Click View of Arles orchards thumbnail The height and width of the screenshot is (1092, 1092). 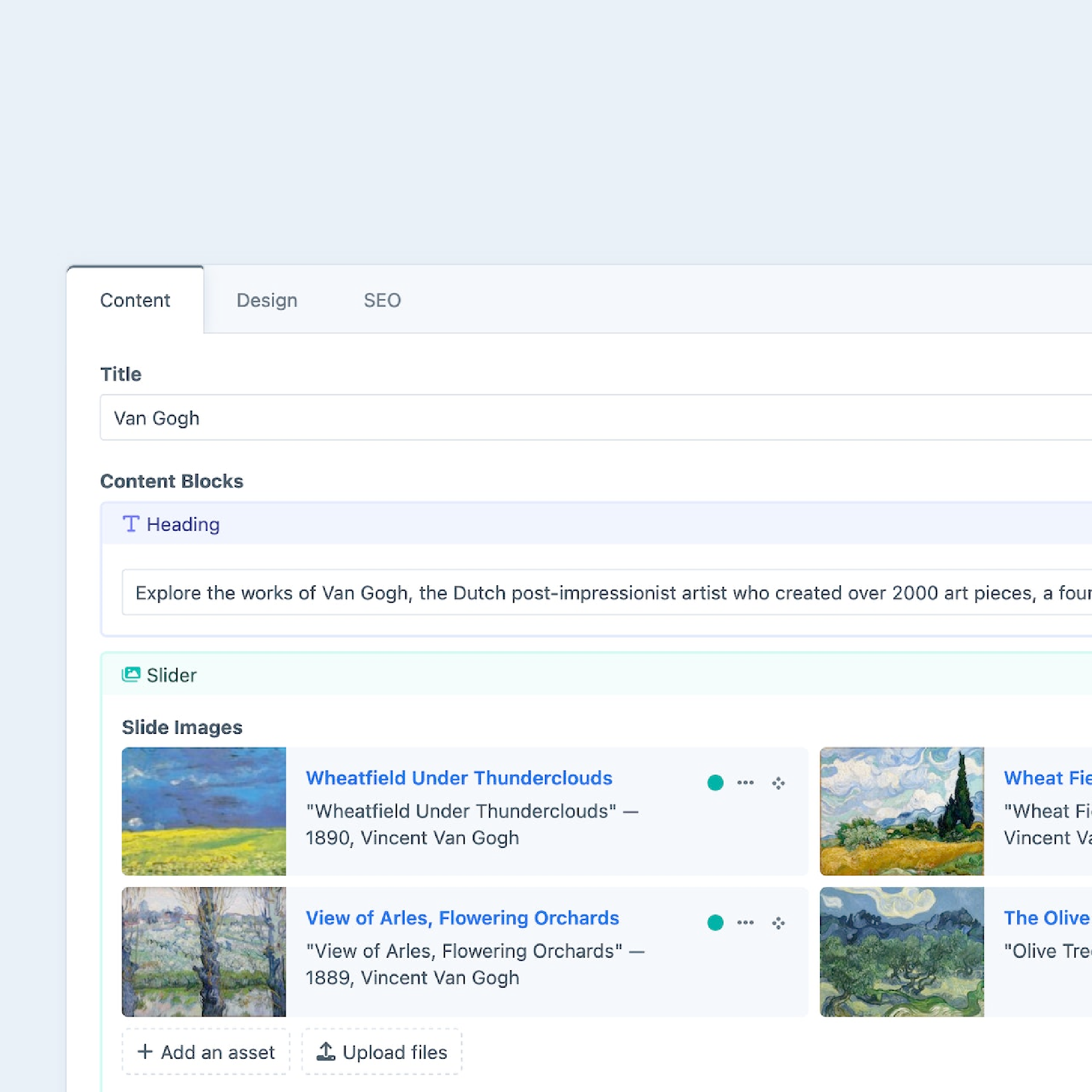pos(204,952)
